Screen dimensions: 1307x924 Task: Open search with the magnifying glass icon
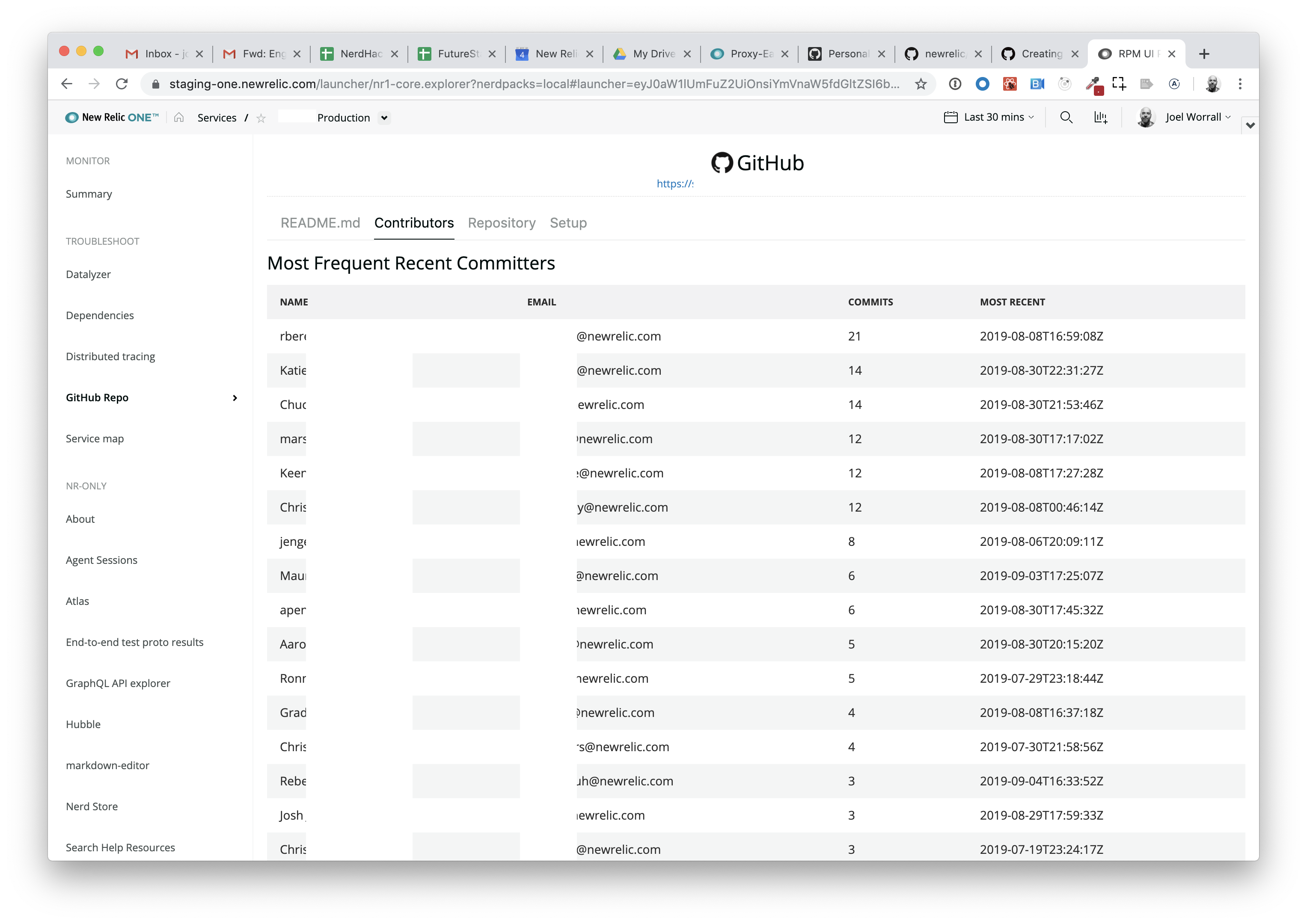[x=1066, y=117]
